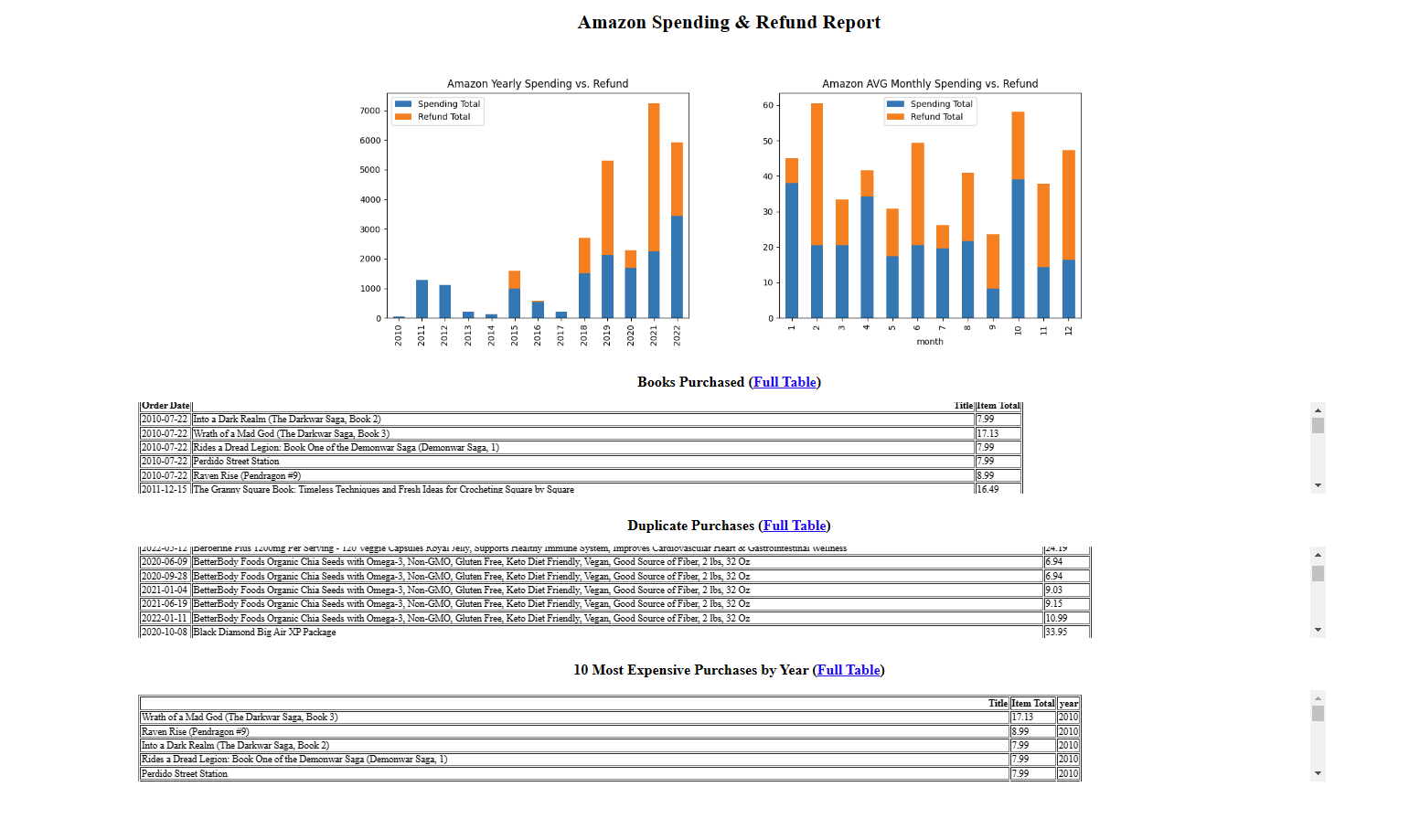Select the 2022-01-11 Chia Seeds duplicate row
The height and width of the screenshot is (840, 1420).
click(614, 618)
